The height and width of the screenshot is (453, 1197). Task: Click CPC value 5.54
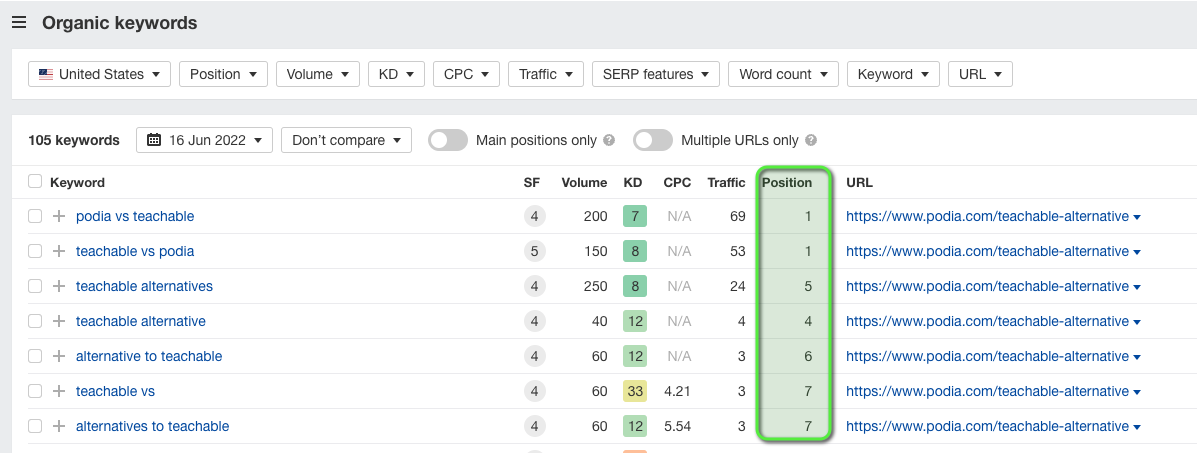point(677,426)
